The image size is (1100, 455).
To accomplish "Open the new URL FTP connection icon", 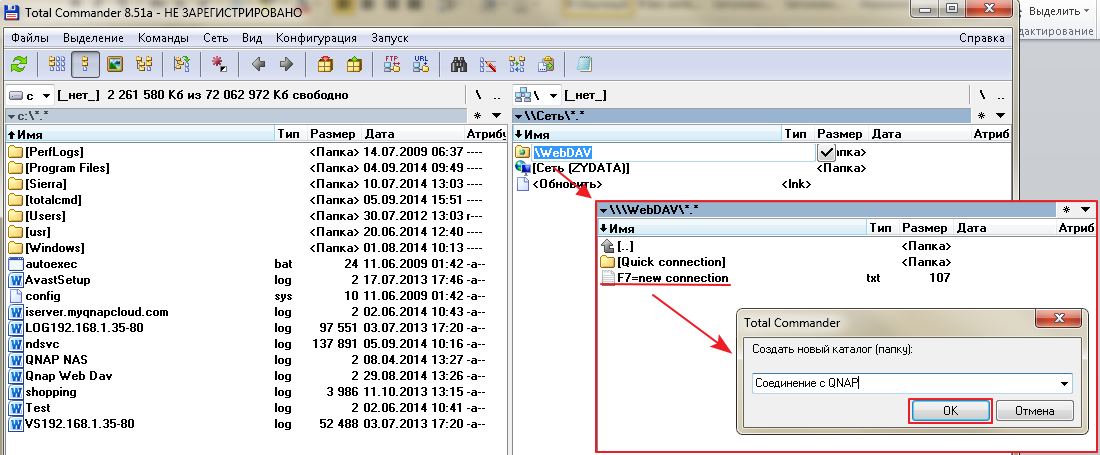I will [421, 64].
